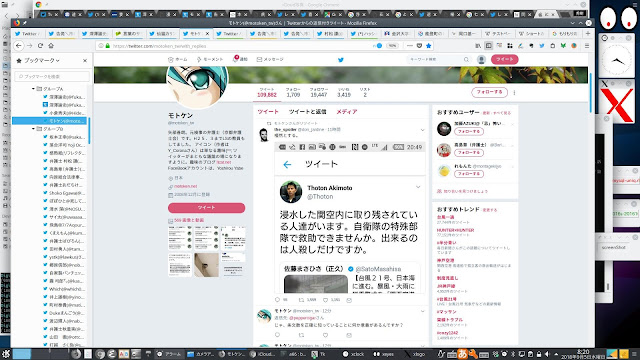Screen dimensions: 640x360
Task: Click the volume speaker icon in the tray
Action: click(x=547, y=354)
